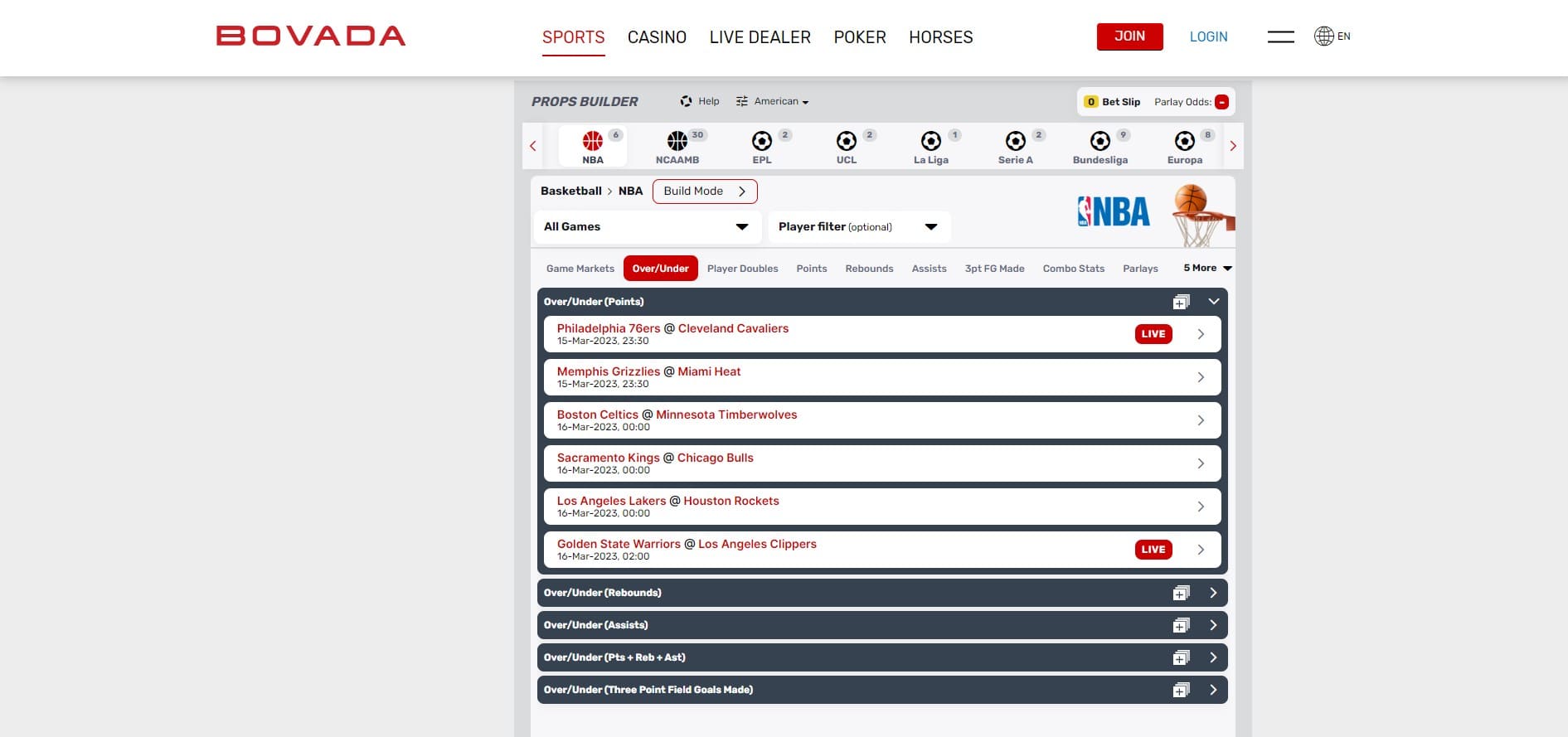Expand Over/Under (Three Point Field Goals Made)
Image resolution: width=1568 pixels, height=737 pixels.
pos(1213,690)
